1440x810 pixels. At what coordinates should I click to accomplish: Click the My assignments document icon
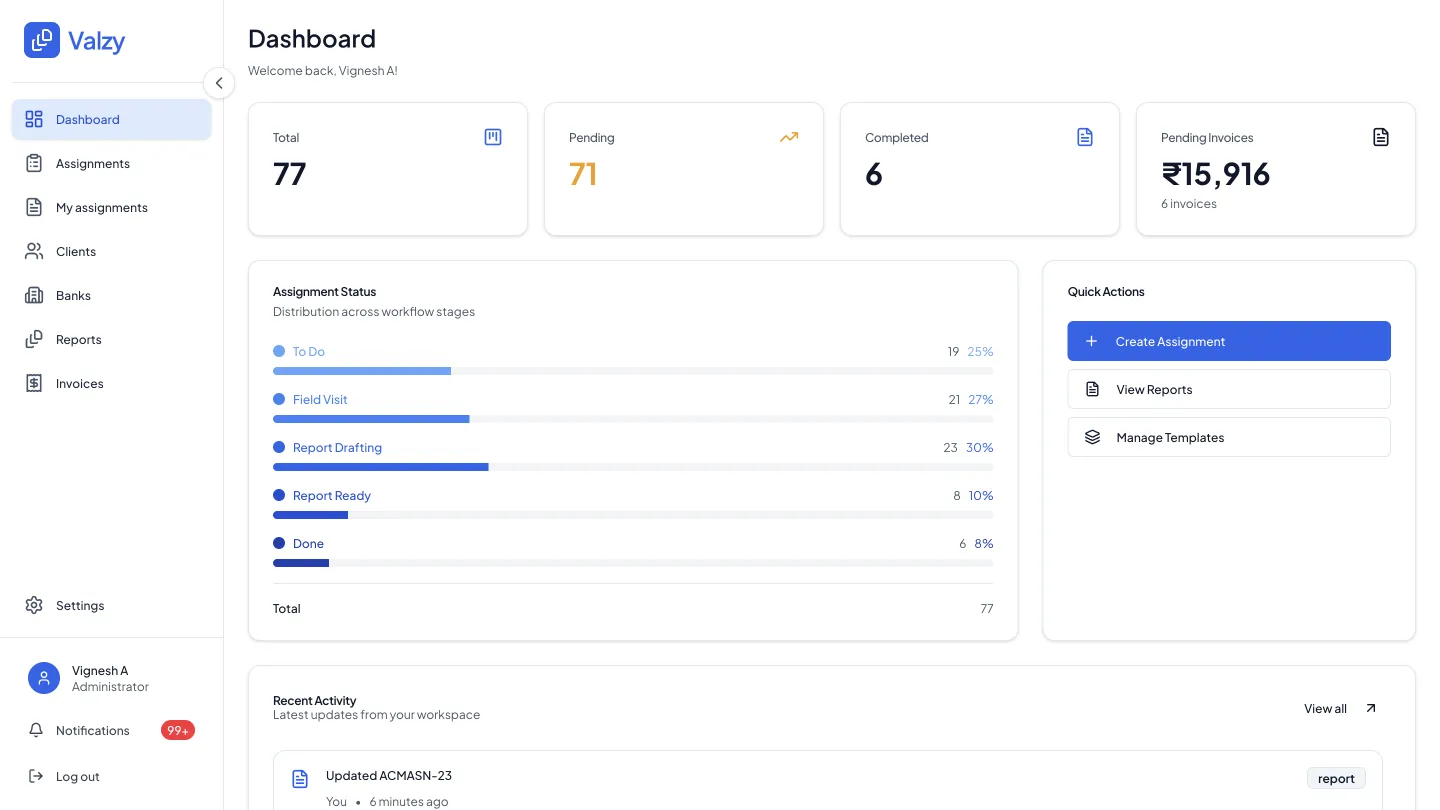coord(34,207)
